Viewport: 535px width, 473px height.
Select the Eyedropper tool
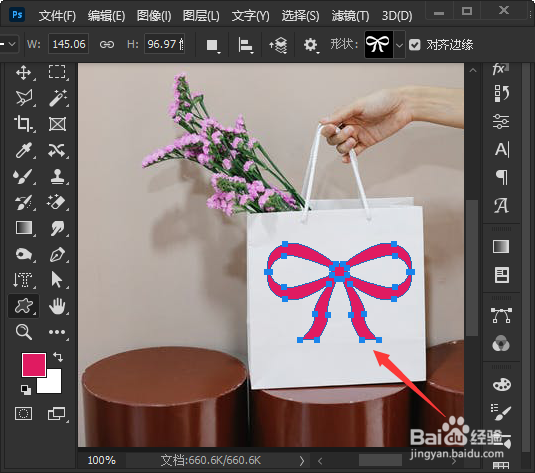(24, 150)
